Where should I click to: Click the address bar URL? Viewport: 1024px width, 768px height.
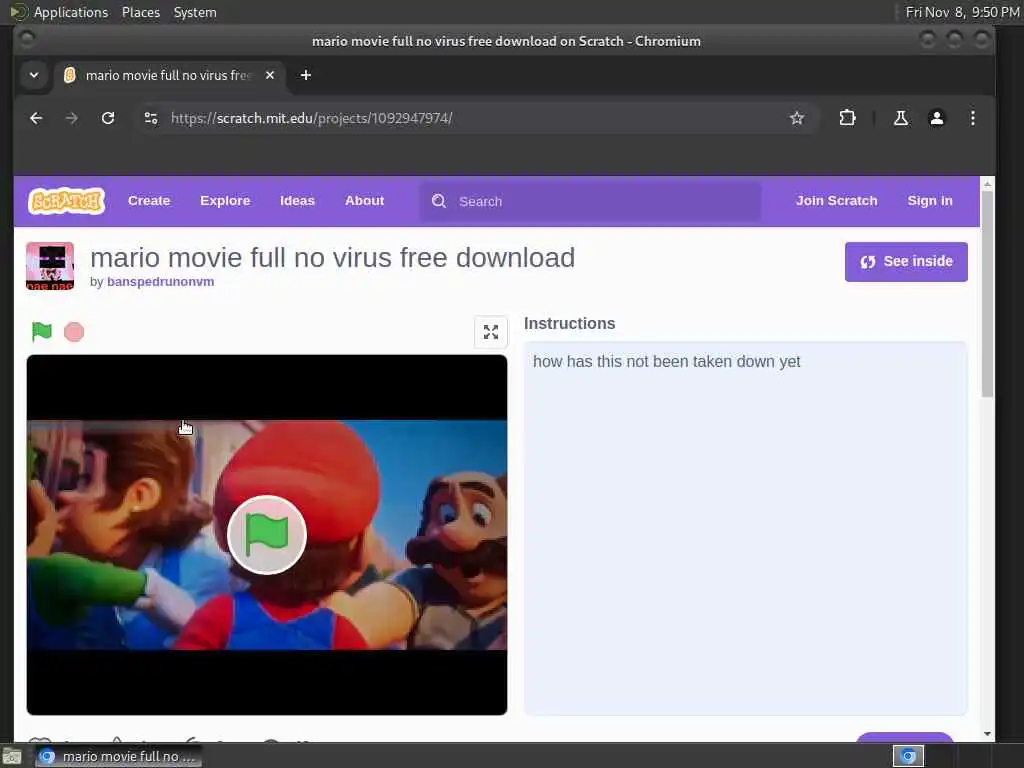[312, 118]
